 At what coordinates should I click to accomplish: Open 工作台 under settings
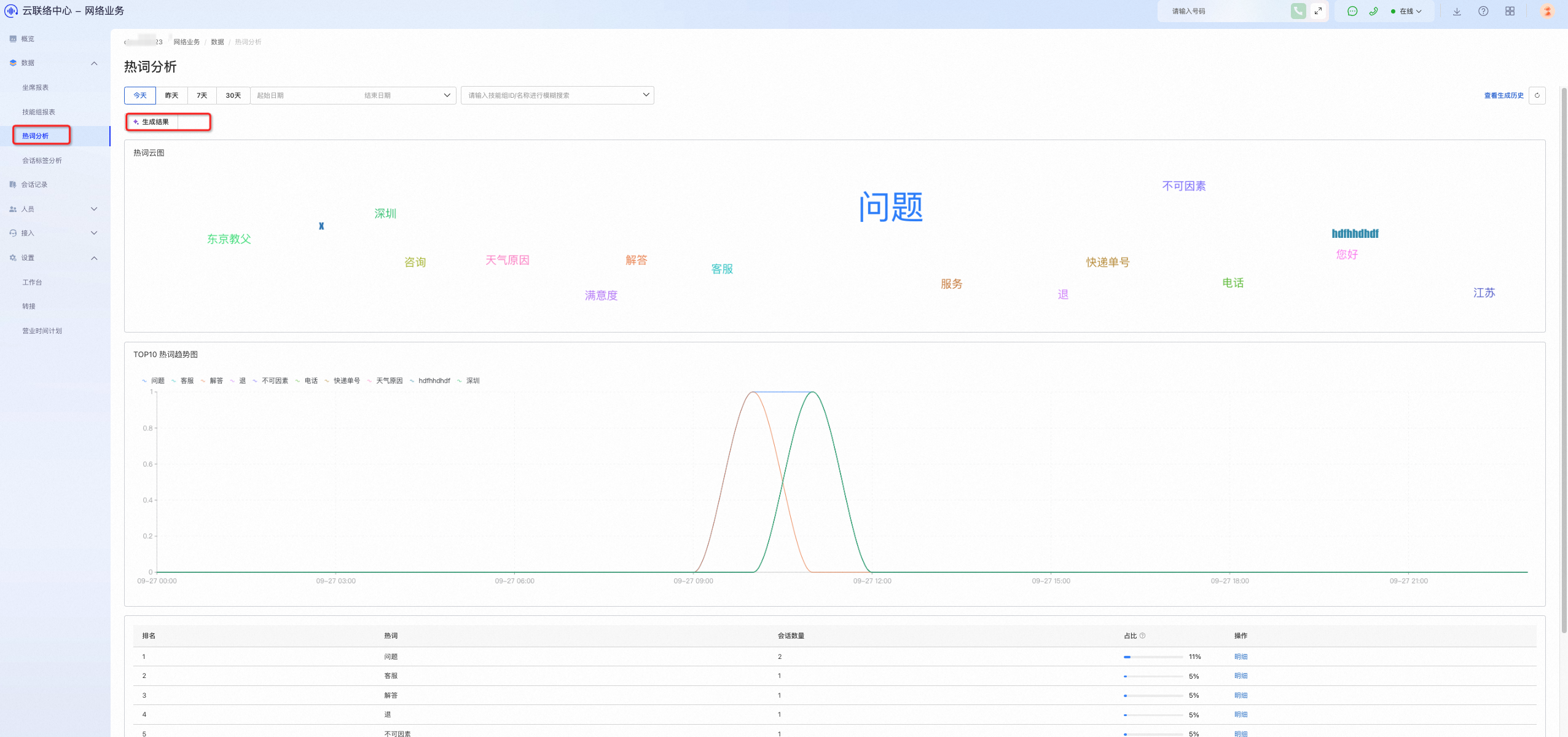(x=32, y=282)
